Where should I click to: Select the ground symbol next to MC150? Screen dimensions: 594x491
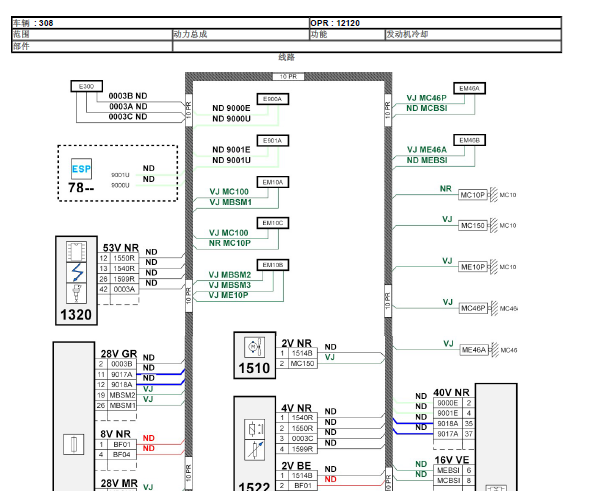point(493,225)
